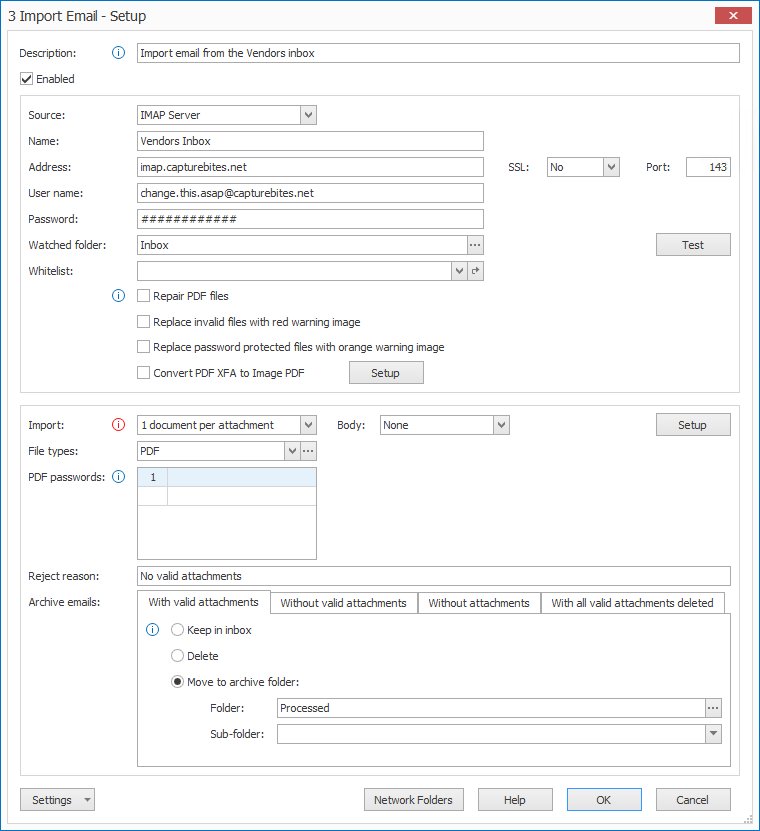Click the Setup button beside Body

tap(693, 425)
